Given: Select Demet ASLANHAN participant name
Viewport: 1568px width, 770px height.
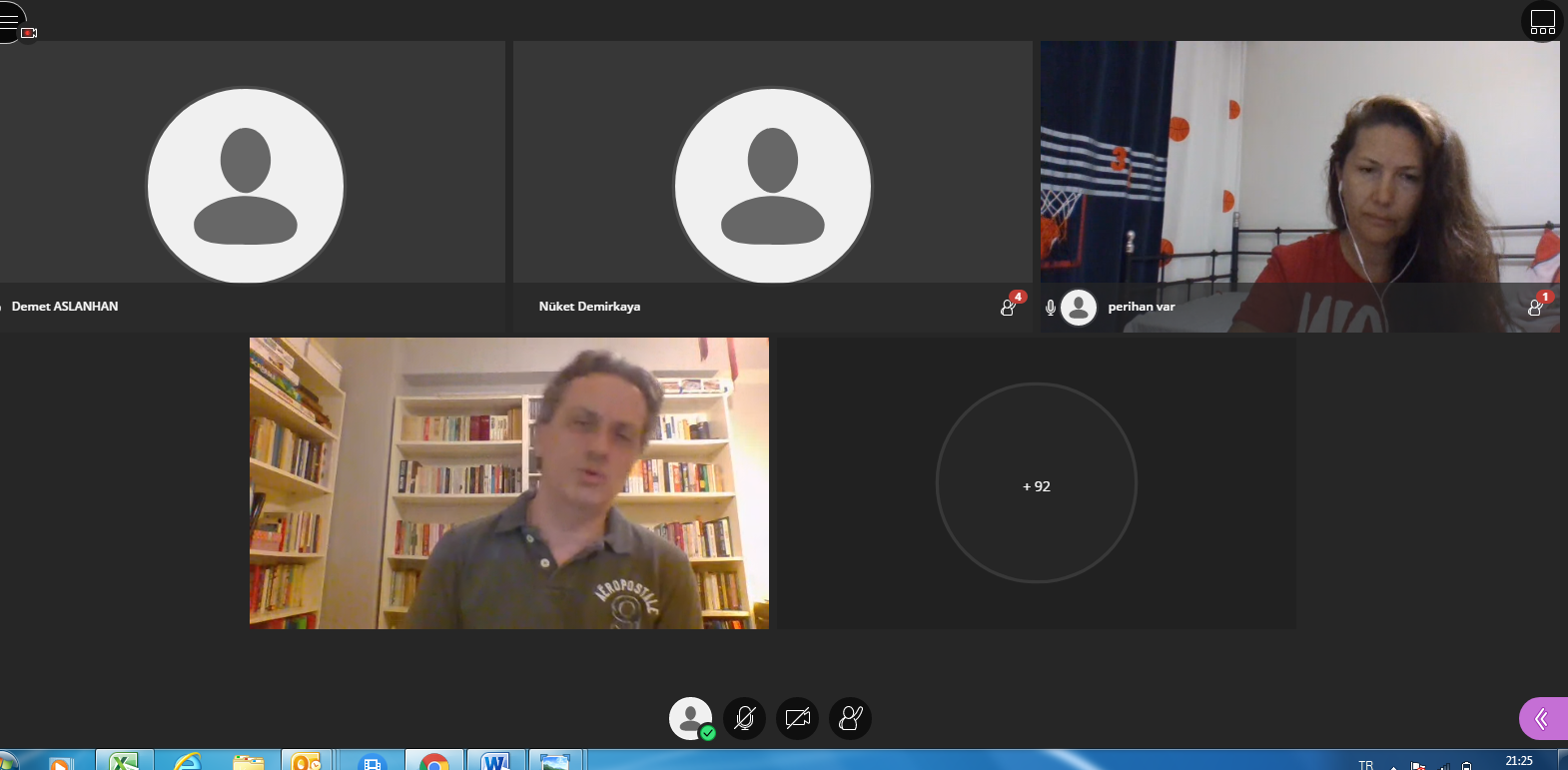Looking at the screenshot, I should [65, 307].
